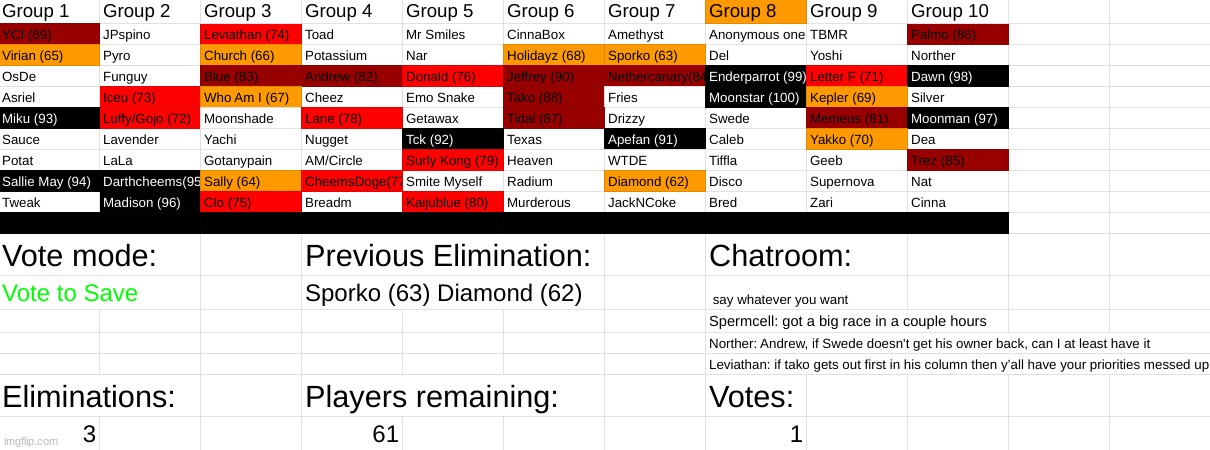
Task: Select the Virian (65) cell
Action: tap(50, 56)
